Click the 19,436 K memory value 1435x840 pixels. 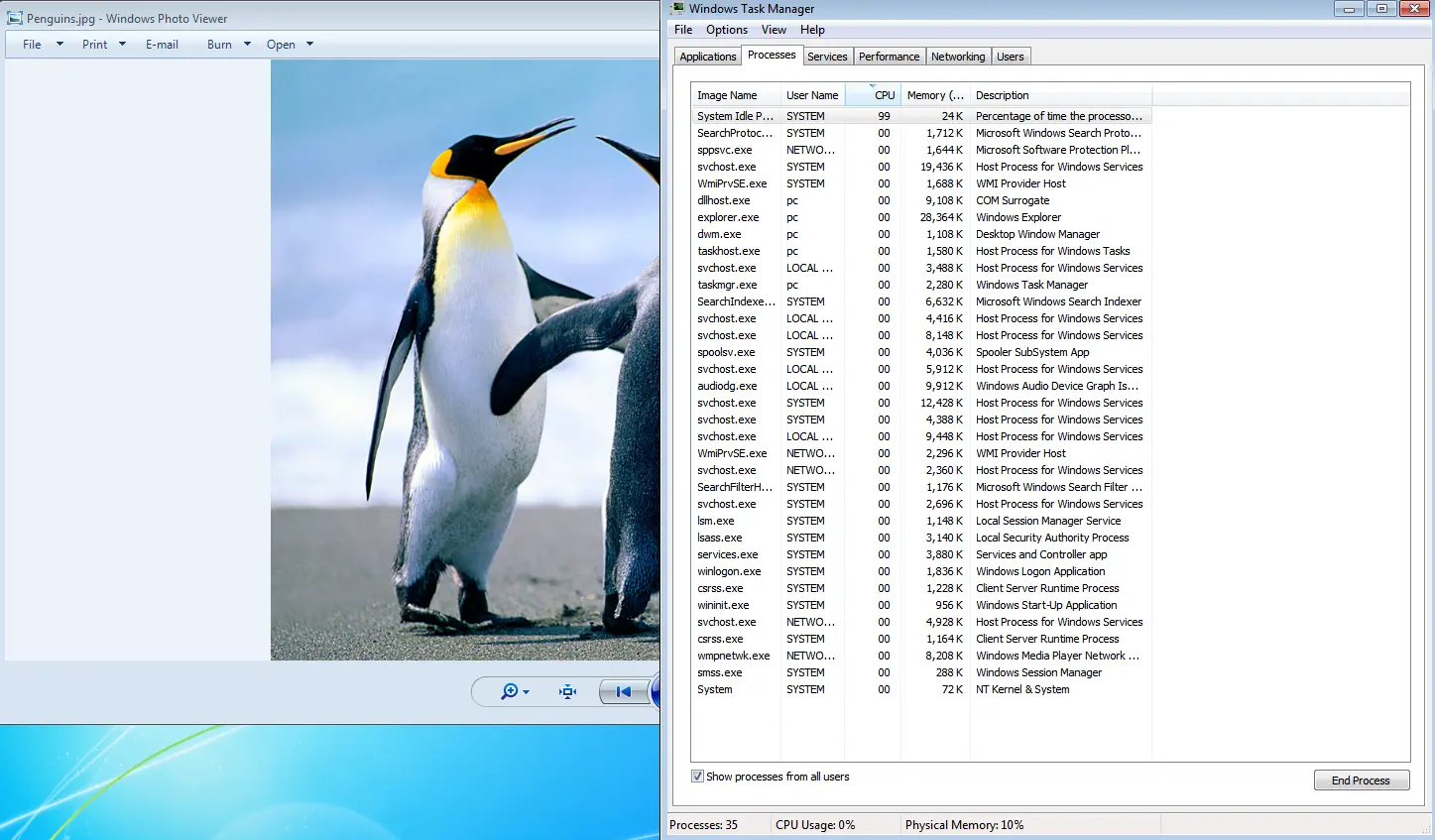click(941, 167)
